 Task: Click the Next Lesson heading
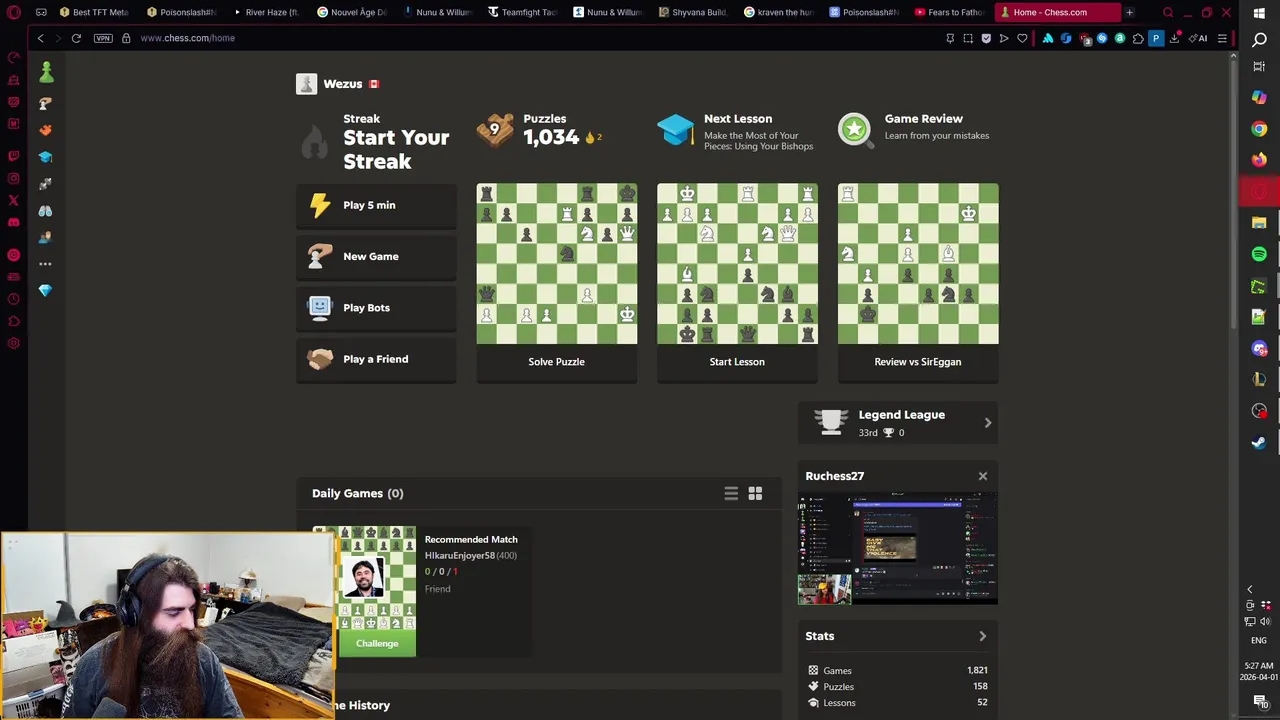point(738,119)
